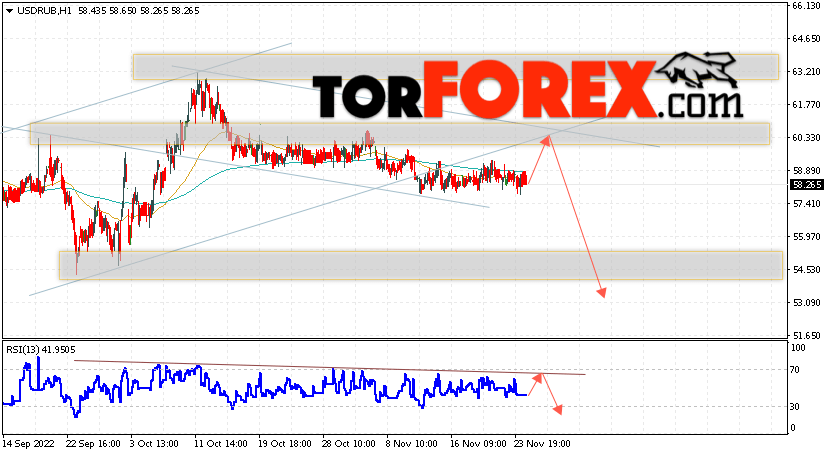
Task: Select the 63.210 price axis label
Action: tap(806, 71)
